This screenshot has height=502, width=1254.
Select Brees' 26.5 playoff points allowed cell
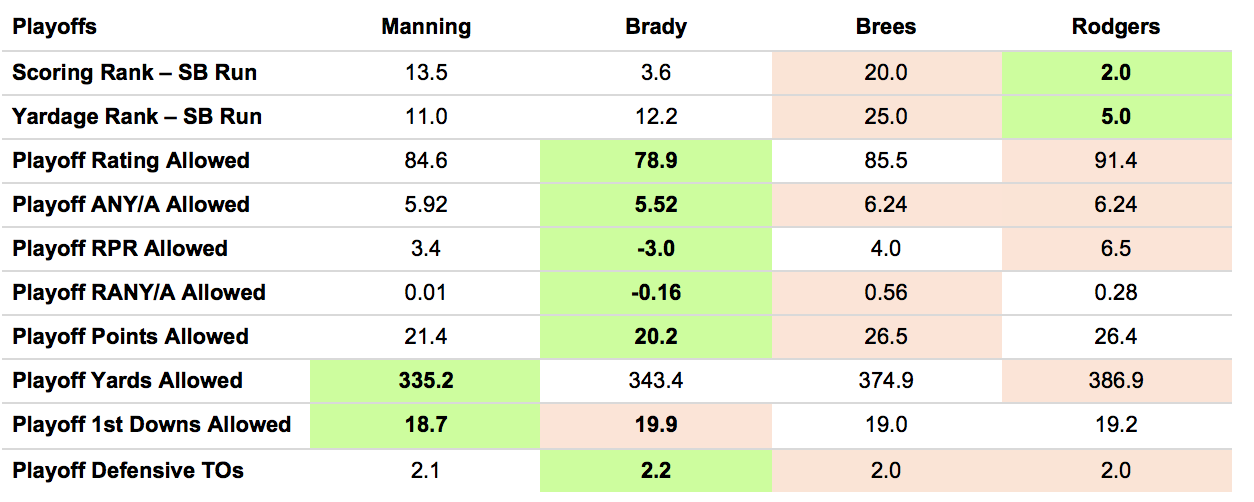click(886, 337)
